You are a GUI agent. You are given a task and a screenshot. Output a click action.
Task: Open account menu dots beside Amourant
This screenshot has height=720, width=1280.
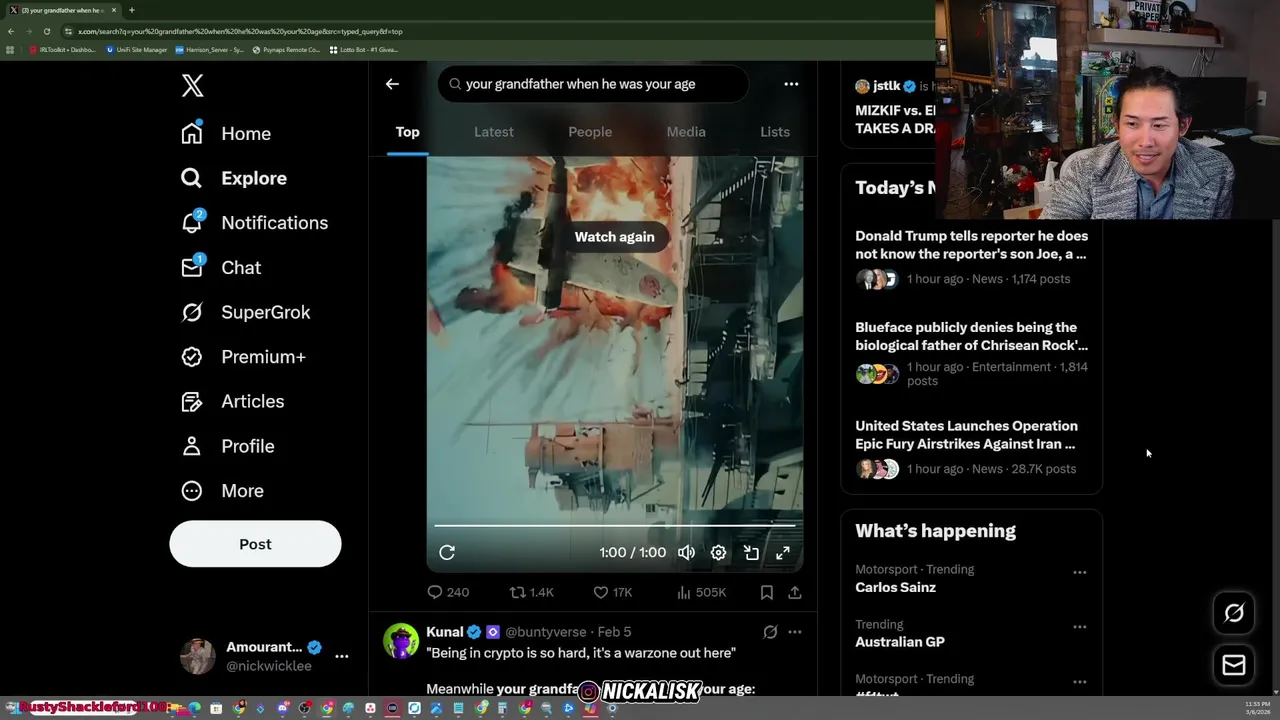point(342,656)
